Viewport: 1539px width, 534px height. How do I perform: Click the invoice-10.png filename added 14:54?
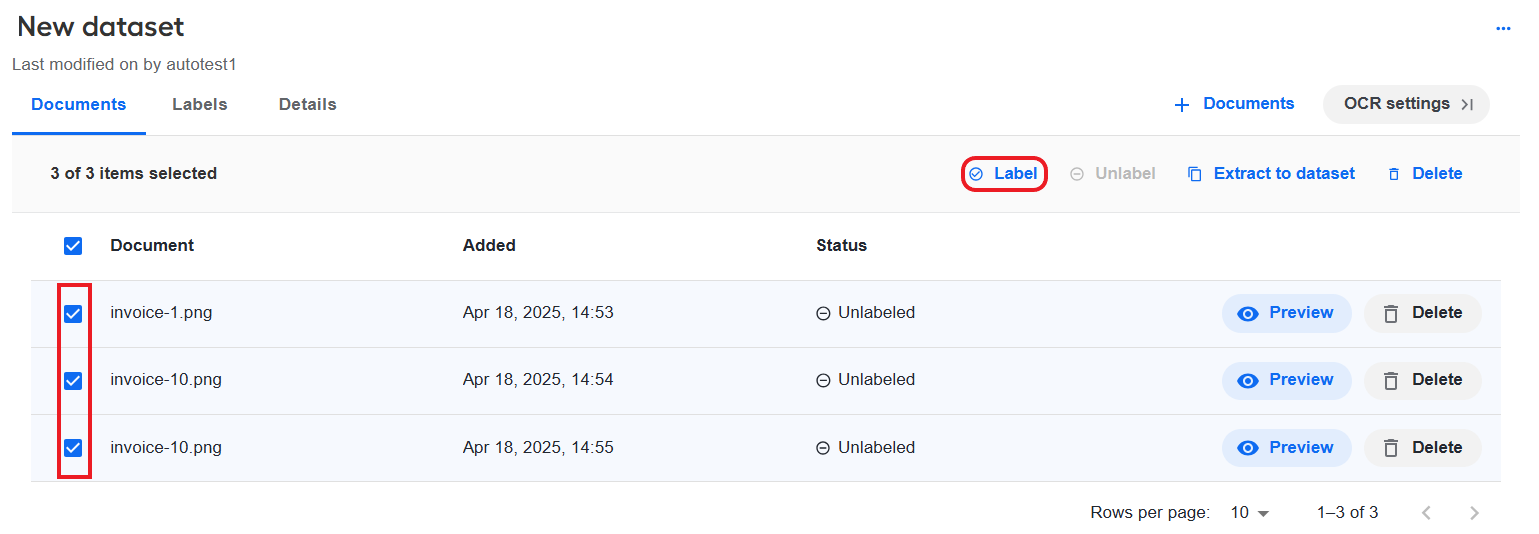pos(166,380)
